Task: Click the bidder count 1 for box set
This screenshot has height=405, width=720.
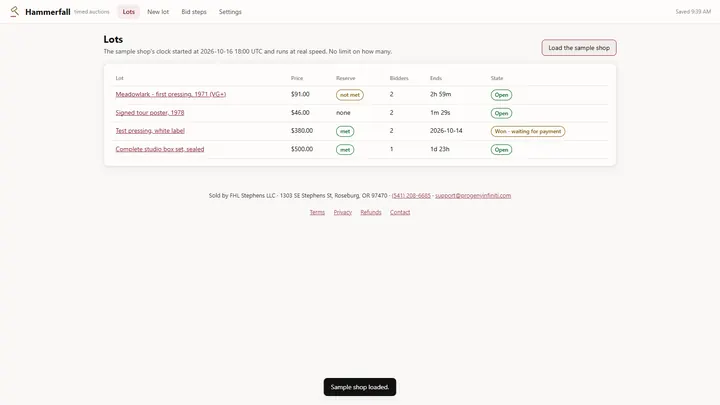Action: 392,149
